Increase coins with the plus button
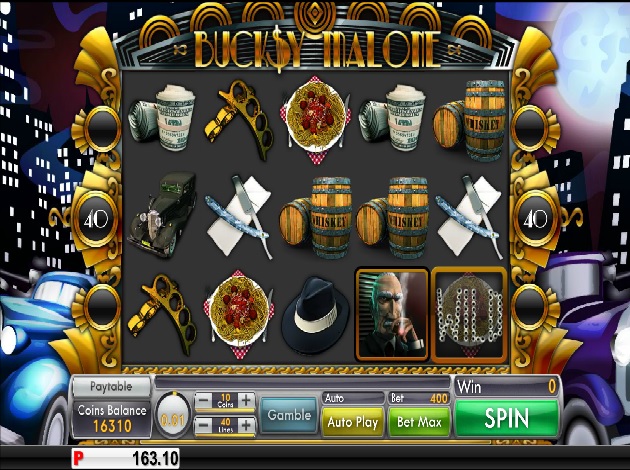Screen dimensions: 630x470 click(x=246, y=400)
